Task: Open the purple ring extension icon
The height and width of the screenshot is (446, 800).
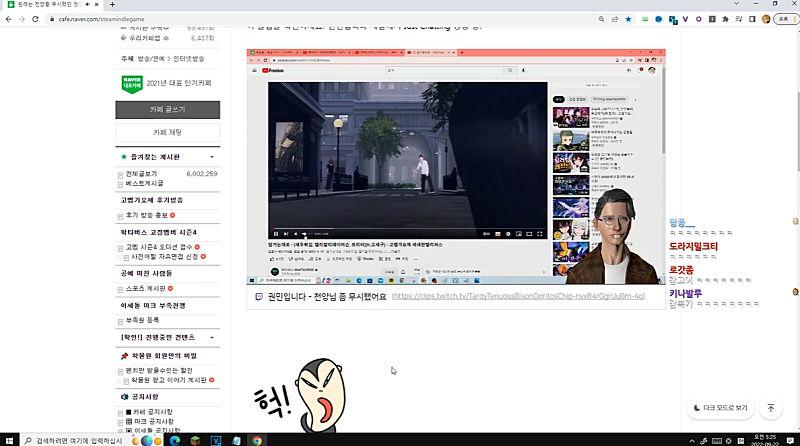Action: (698, 19)
